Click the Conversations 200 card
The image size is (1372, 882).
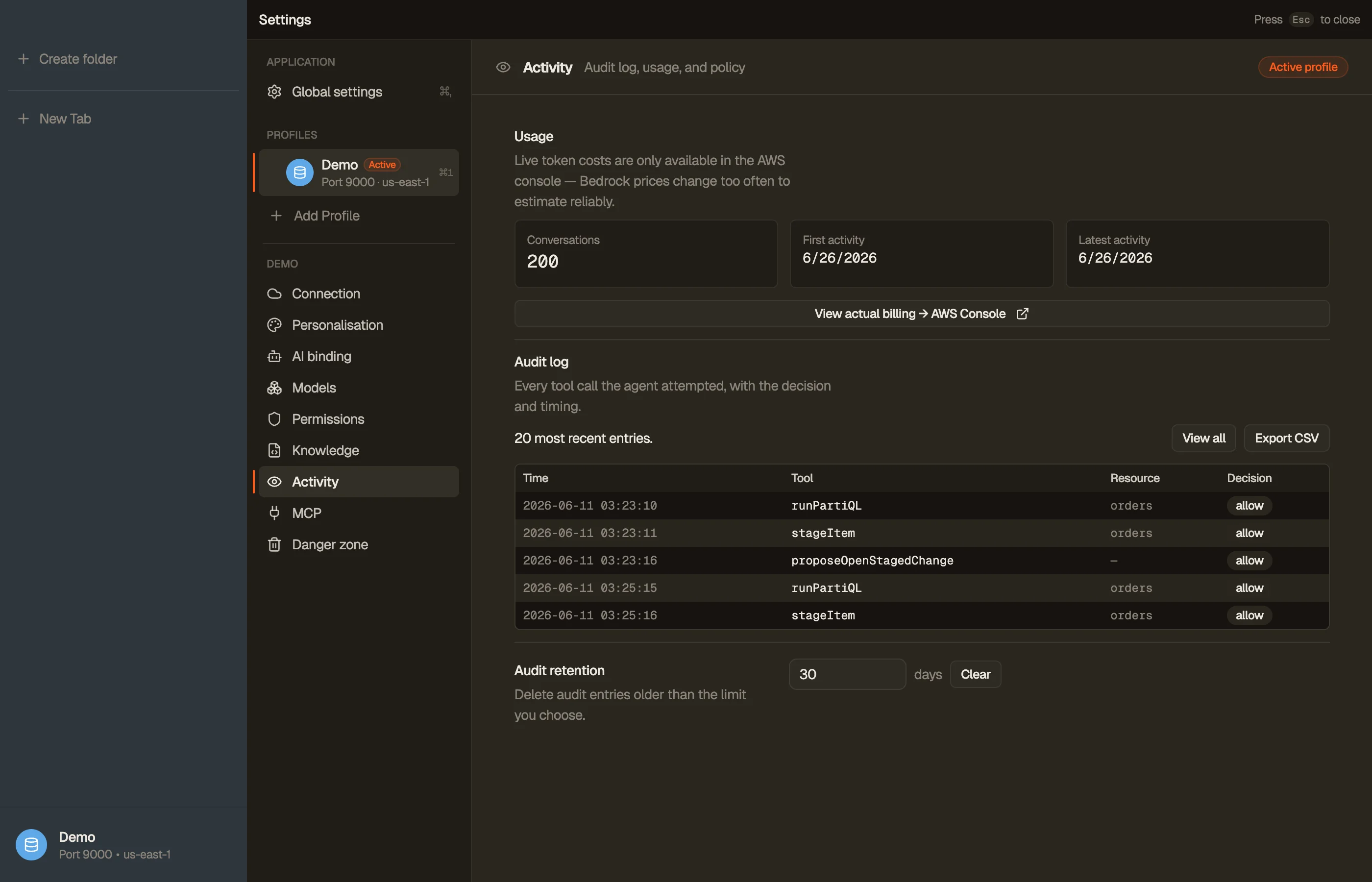coord(646,254)
